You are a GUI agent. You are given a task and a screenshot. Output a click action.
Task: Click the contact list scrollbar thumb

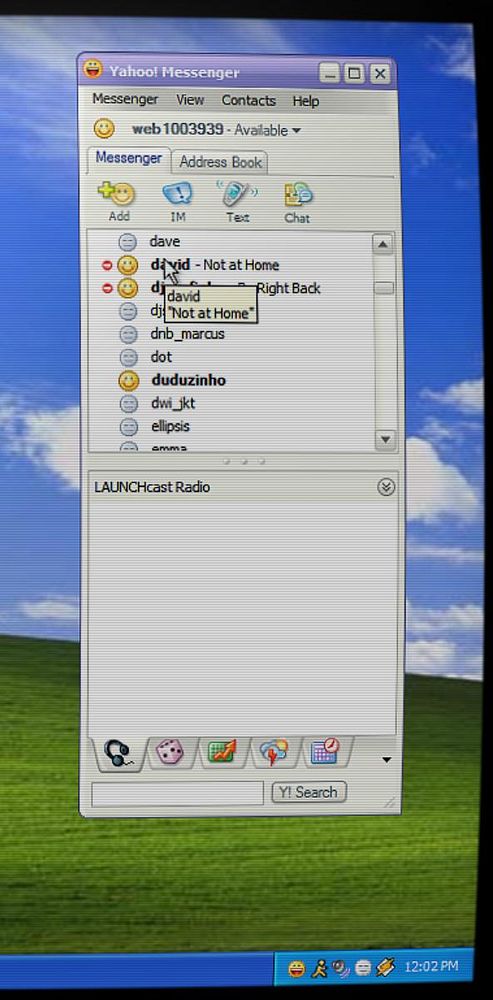point(384,288)
